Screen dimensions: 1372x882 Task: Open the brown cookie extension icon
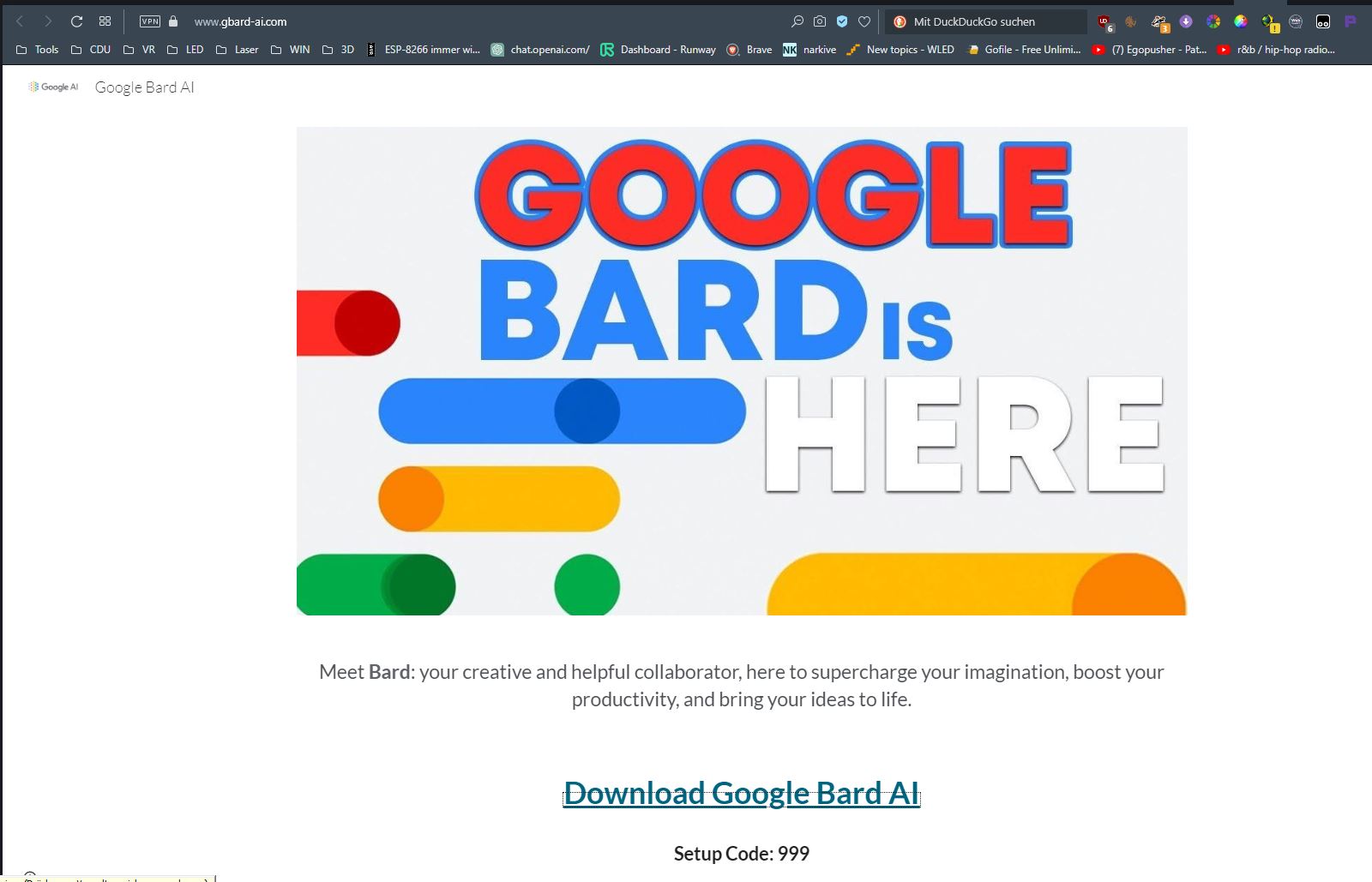click(x=1131, y=21)
